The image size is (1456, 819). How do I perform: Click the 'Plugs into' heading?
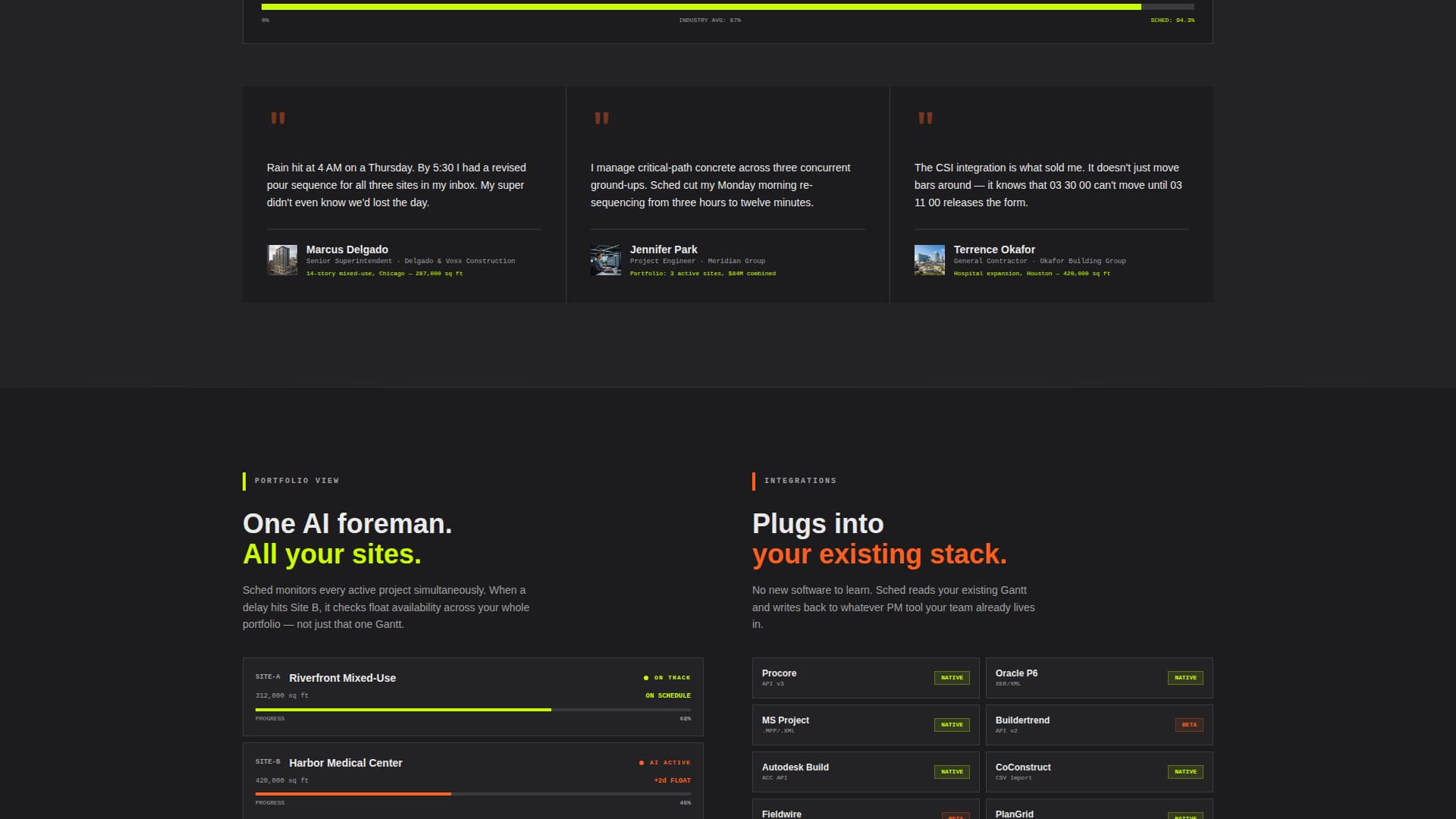click(x=818, y=524)
